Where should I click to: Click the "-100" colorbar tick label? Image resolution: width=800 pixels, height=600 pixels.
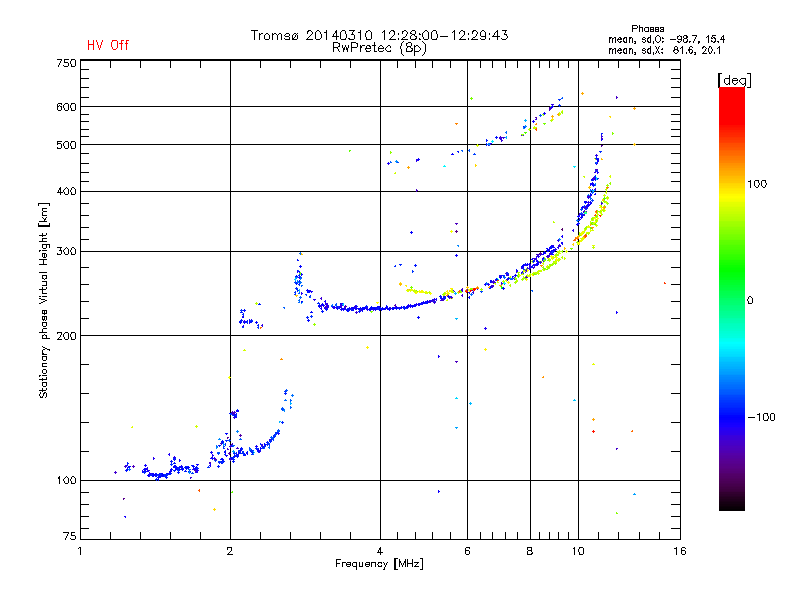[761, 417]
